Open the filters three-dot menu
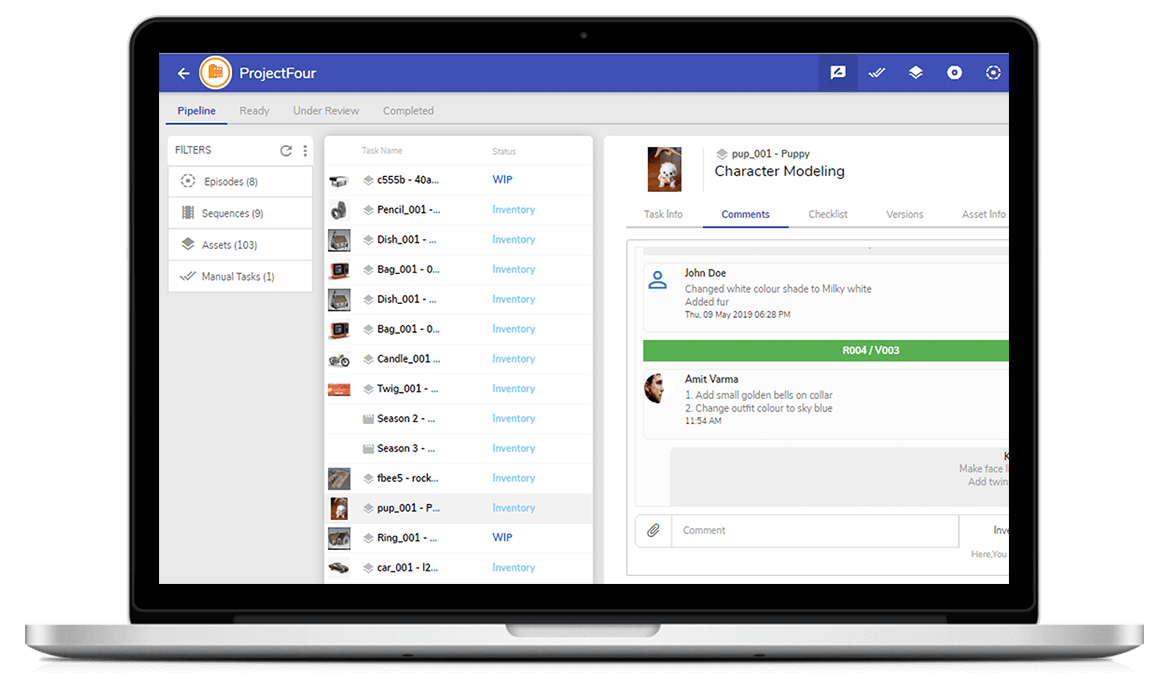This screenshot has height=691, width=1169. 305,151
